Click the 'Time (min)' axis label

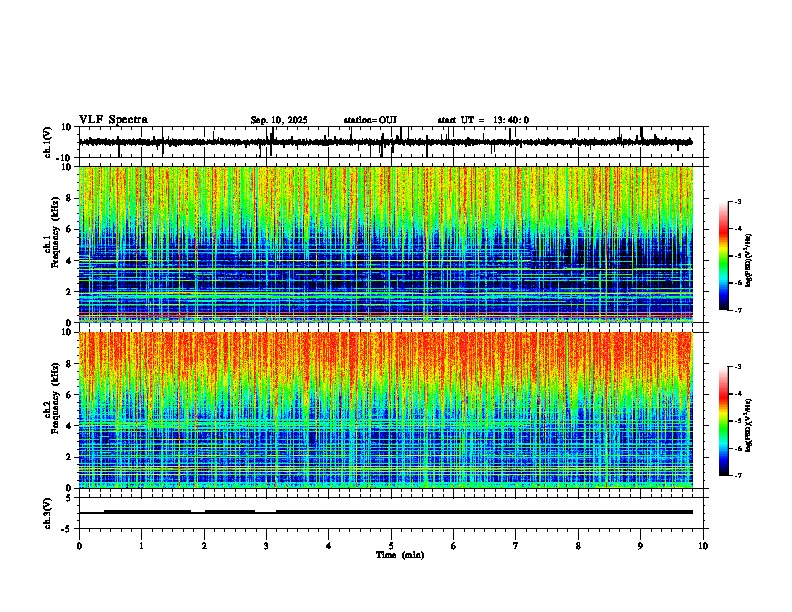tap(400, 555)
